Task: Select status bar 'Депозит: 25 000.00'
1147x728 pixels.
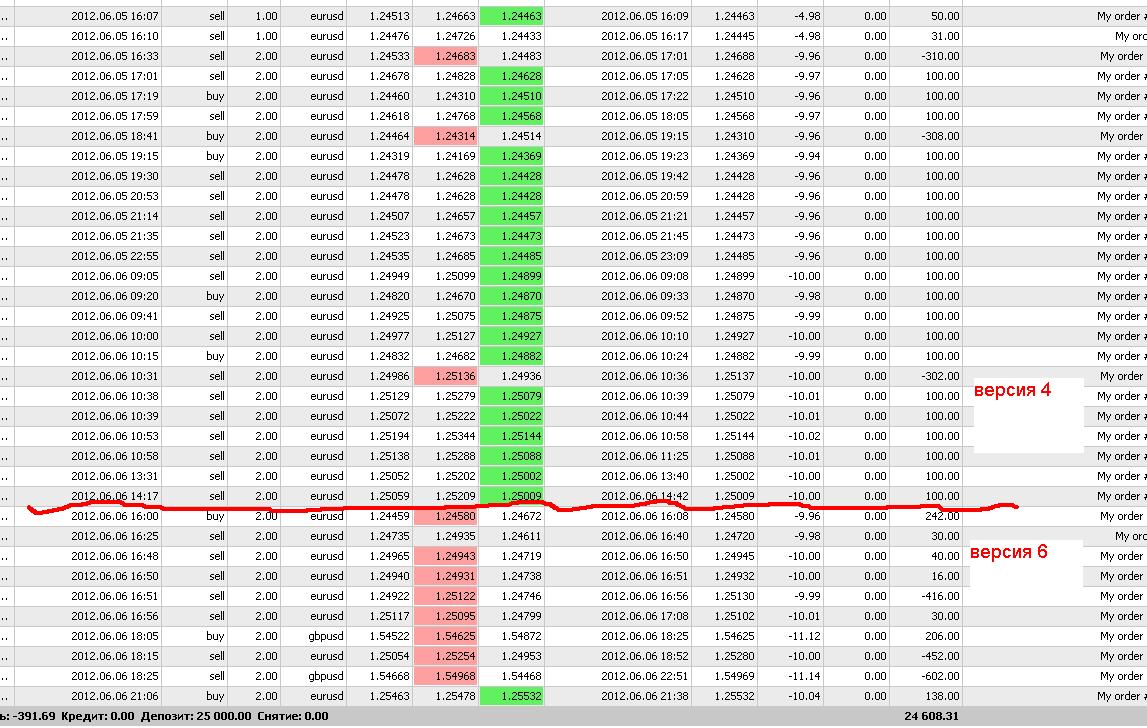Action: click(x=196, y=716)
